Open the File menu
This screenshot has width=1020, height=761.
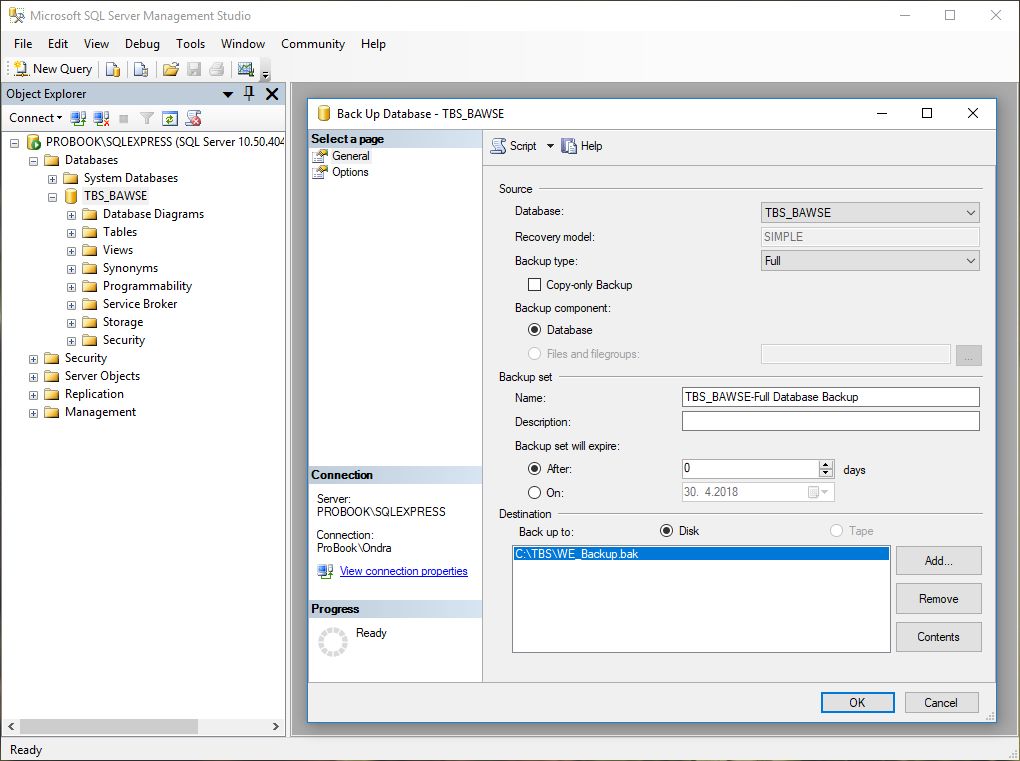pos(23,44)
